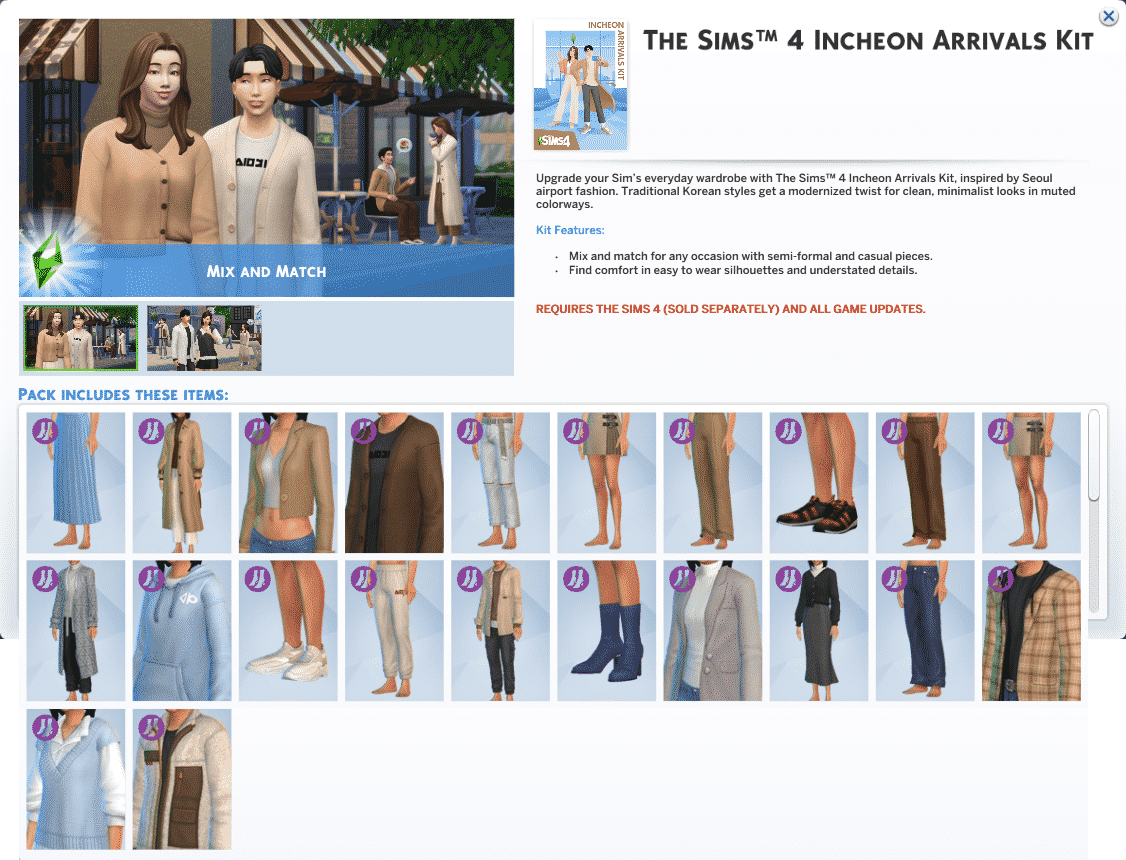
Task: Click the grey blazer with white turtleneck item
Action: click(712, 630)
